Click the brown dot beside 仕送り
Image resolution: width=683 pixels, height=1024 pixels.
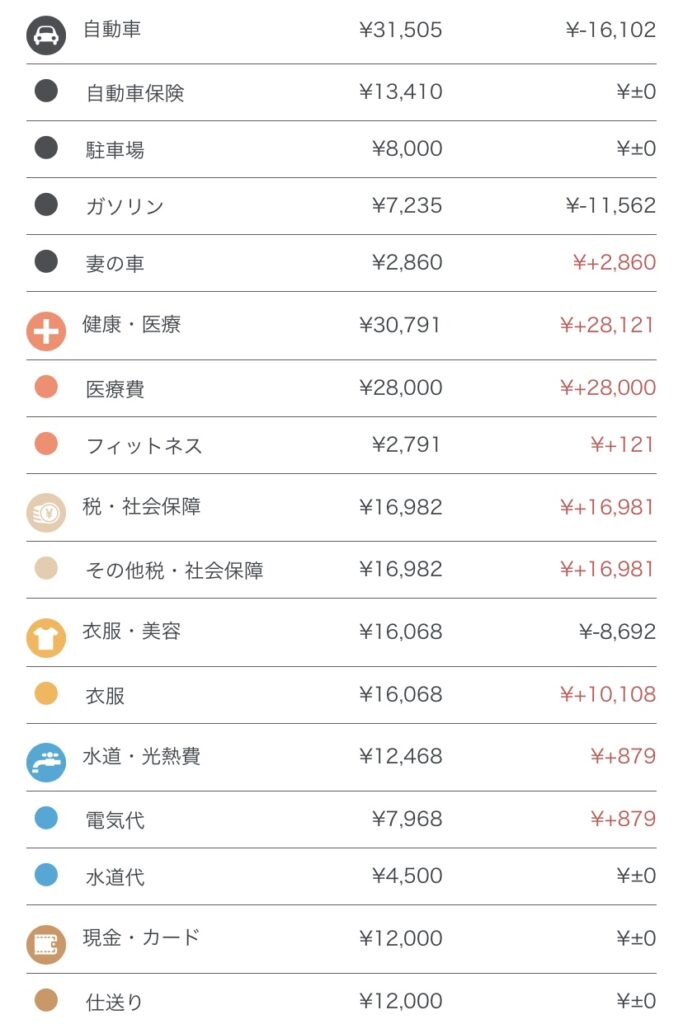pyautogui.click(x=46, y=1000)
